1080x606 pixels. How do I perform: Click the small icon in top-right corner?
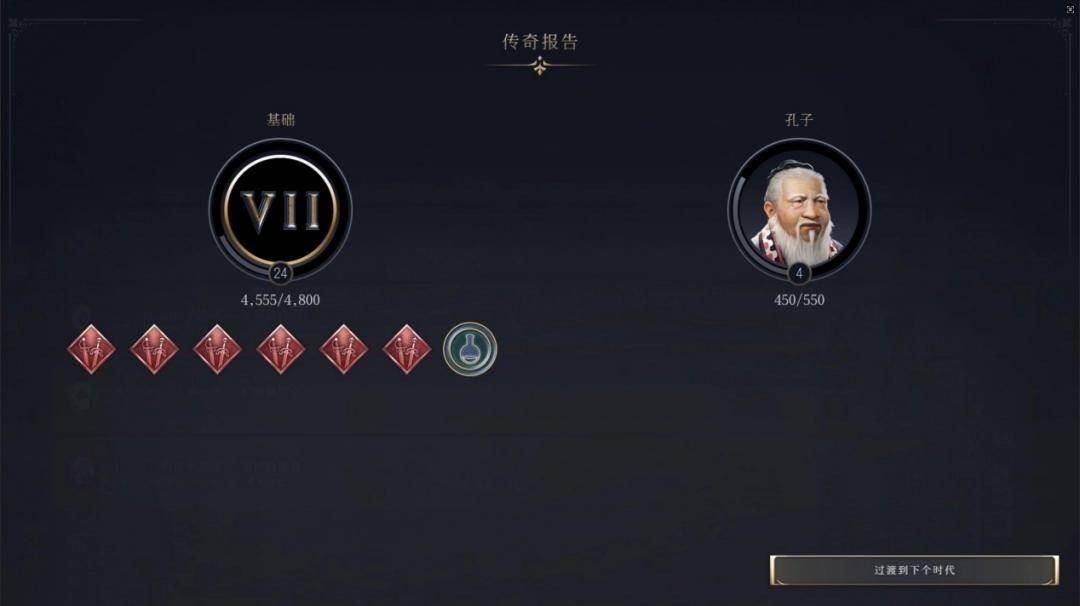coord(1070,9)
